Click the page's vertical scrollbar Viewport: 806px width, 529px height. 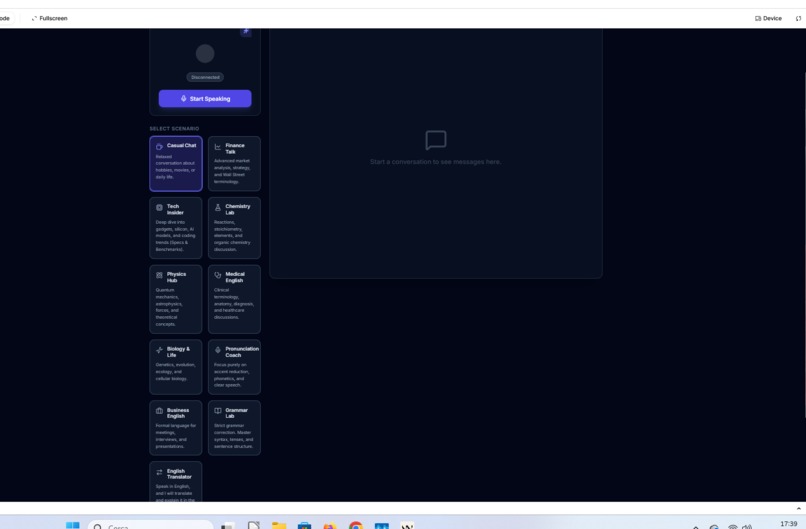coord(804,244)
